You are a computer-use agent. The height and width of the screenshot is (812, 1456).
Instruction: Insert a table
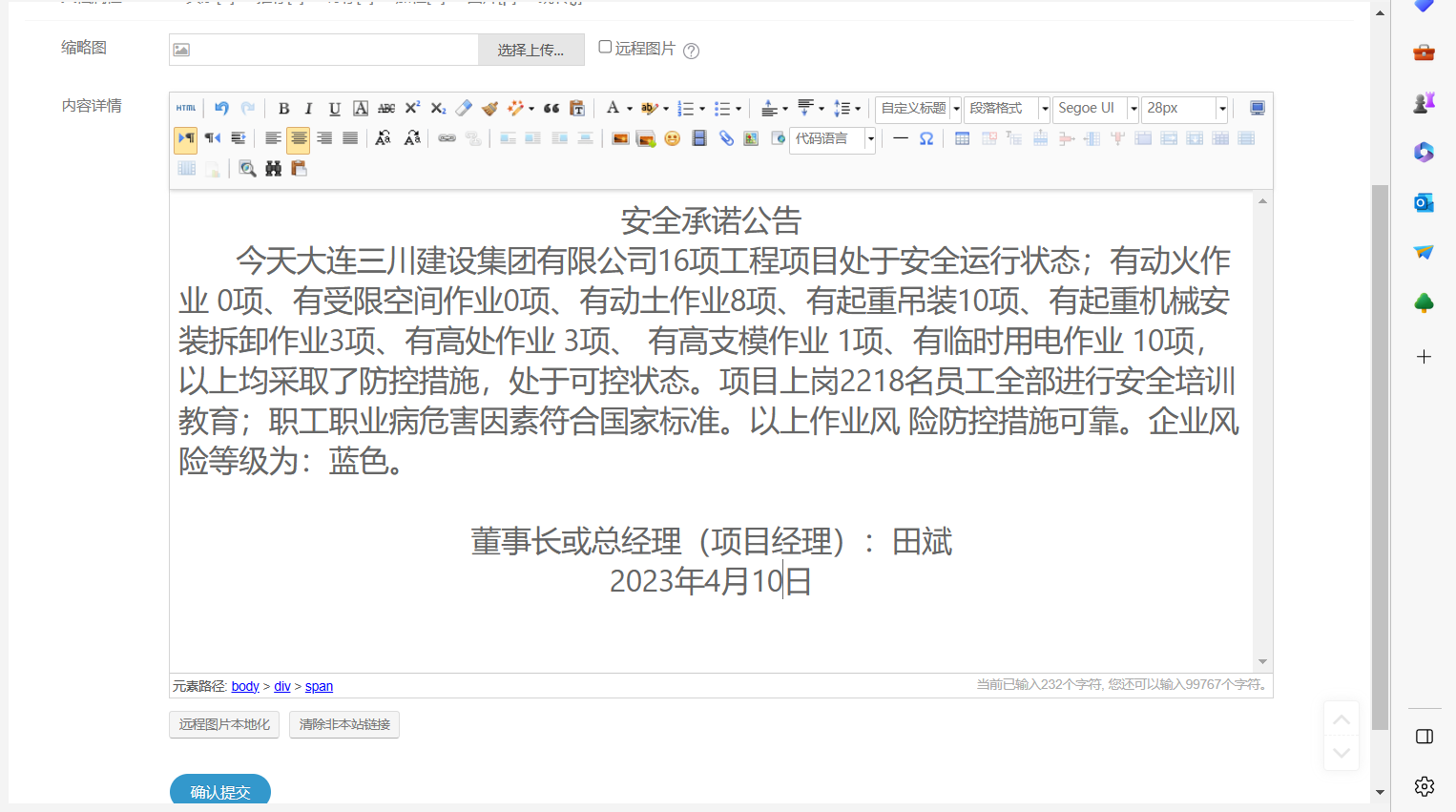tap(962, 138)
